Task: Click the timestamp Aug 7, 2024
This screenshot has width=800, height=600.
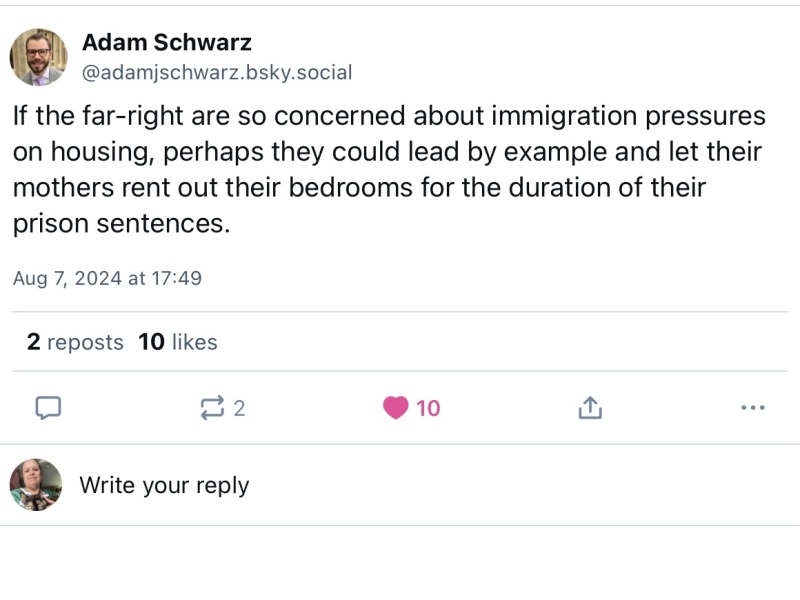Action: pyautogui.click(x=108, y=278)
